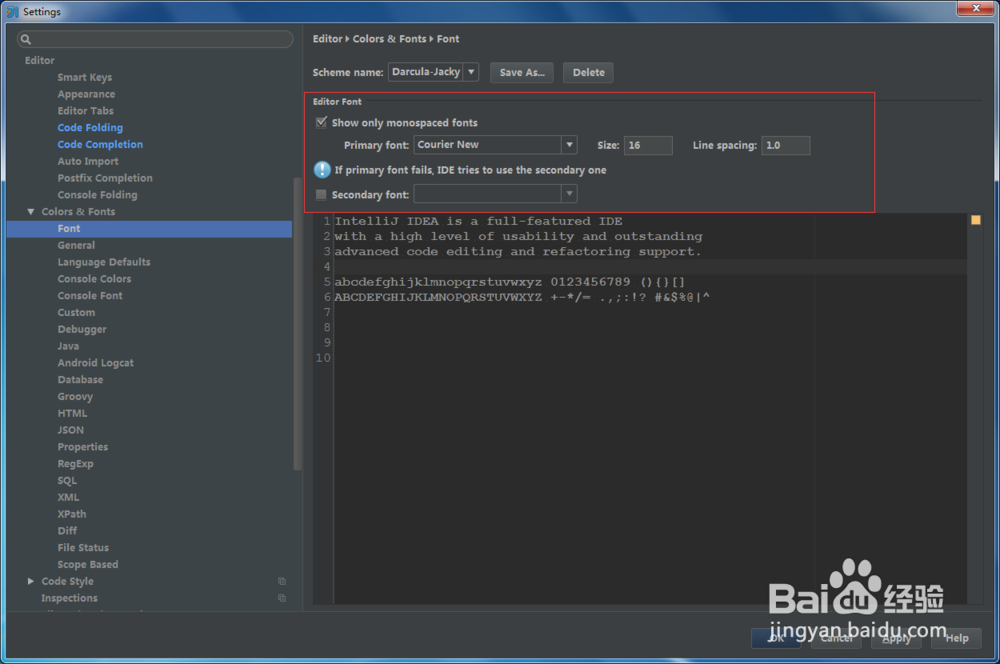
Task: Select Appearance in settings tree
Action: (86, 94)
